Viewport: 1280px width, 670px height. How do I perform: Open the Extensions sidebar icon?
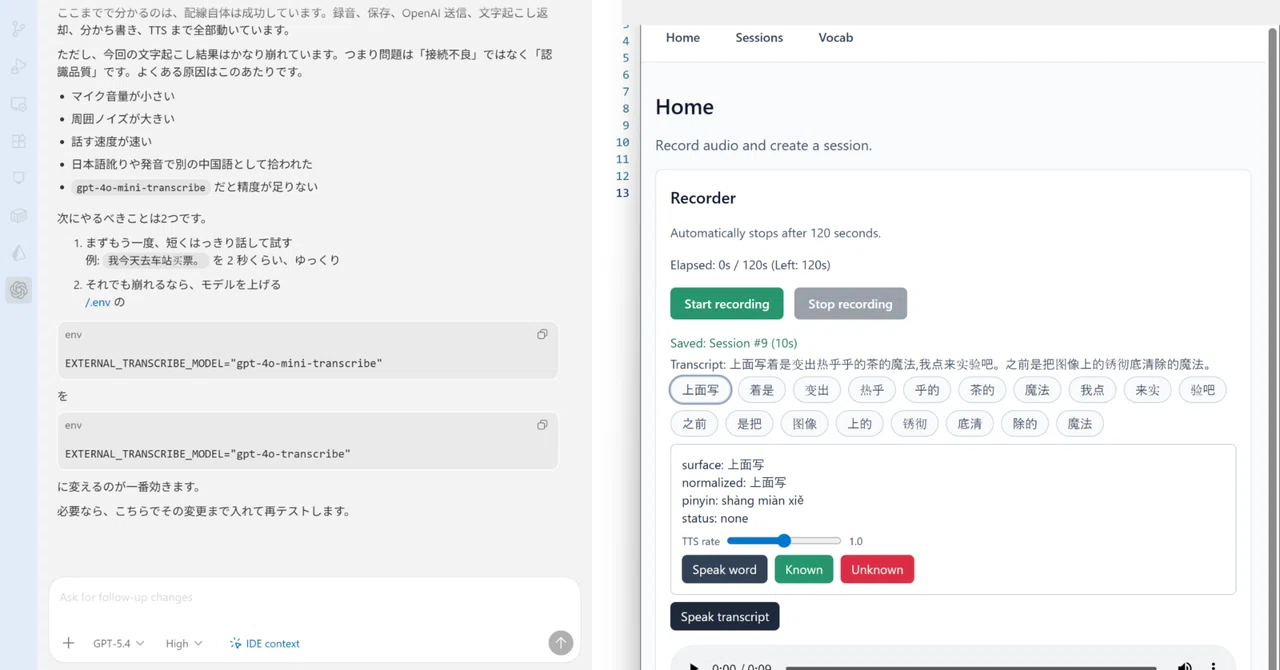click(x=19, y=141)
